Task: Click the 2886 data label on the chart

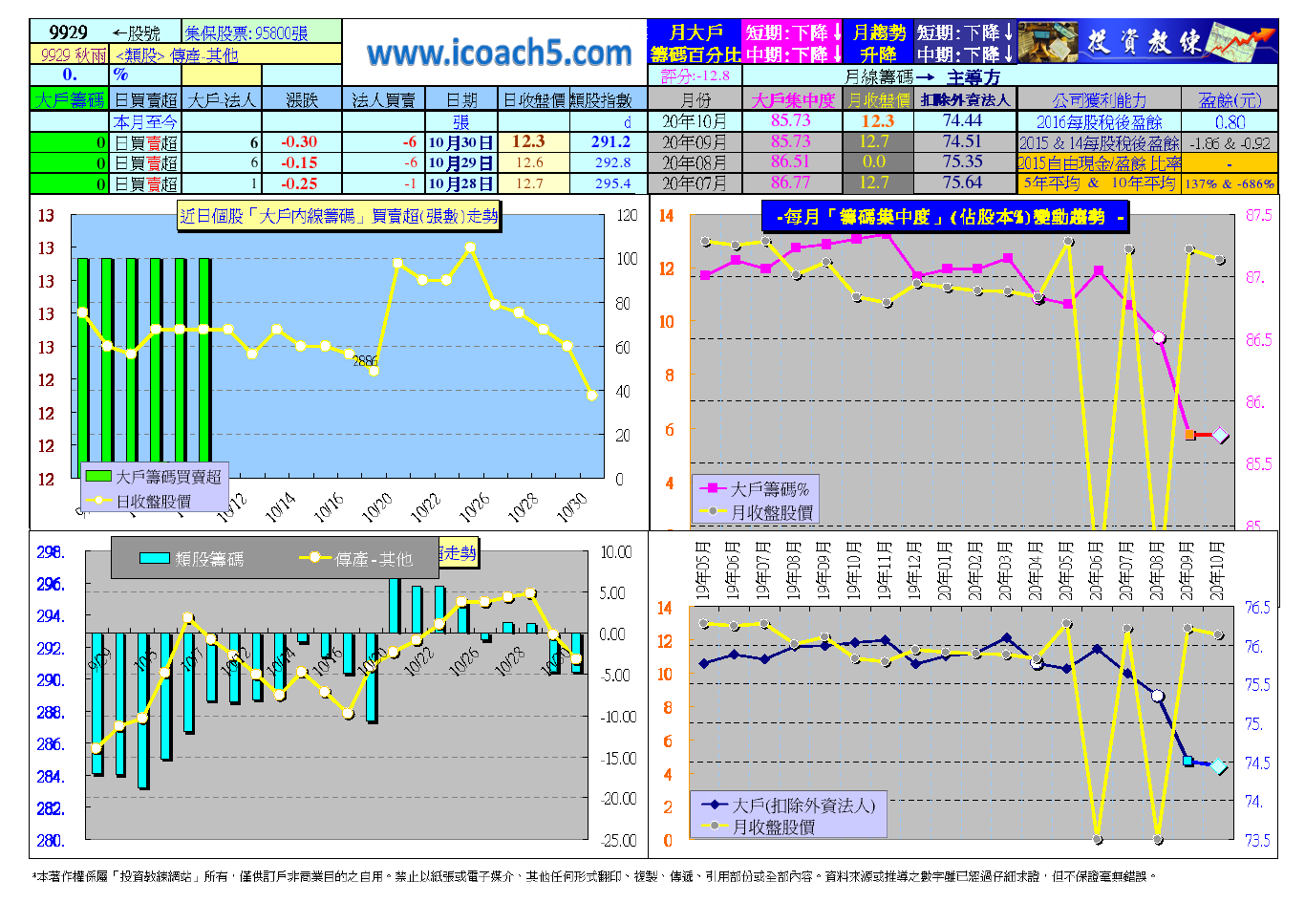Action: pyautogui.click(x=365, y=361)
